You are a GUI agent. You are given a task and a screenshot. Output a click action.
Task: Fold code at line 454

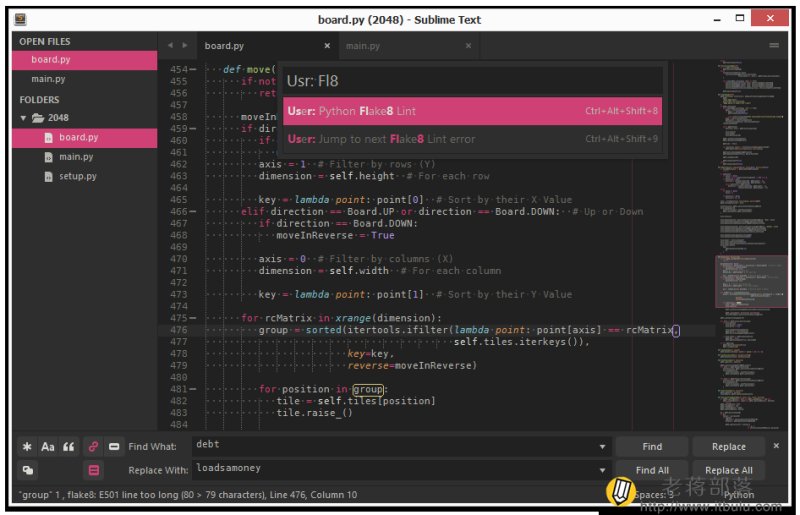pyautogui.click(x=193, y=69)
